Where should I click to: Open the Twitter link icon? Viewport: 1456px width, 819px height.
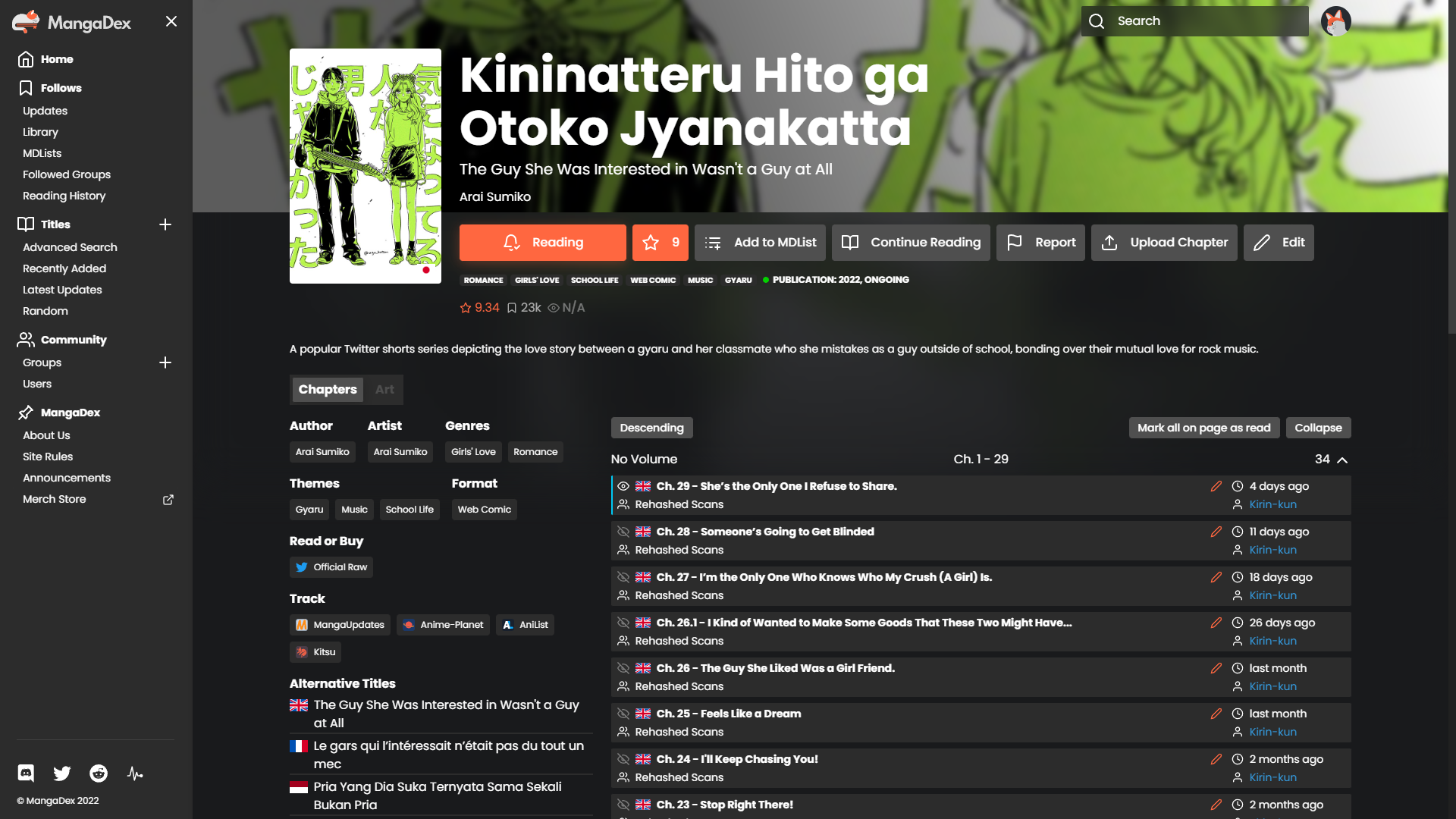pyautogui.click(x=62, y=773)
